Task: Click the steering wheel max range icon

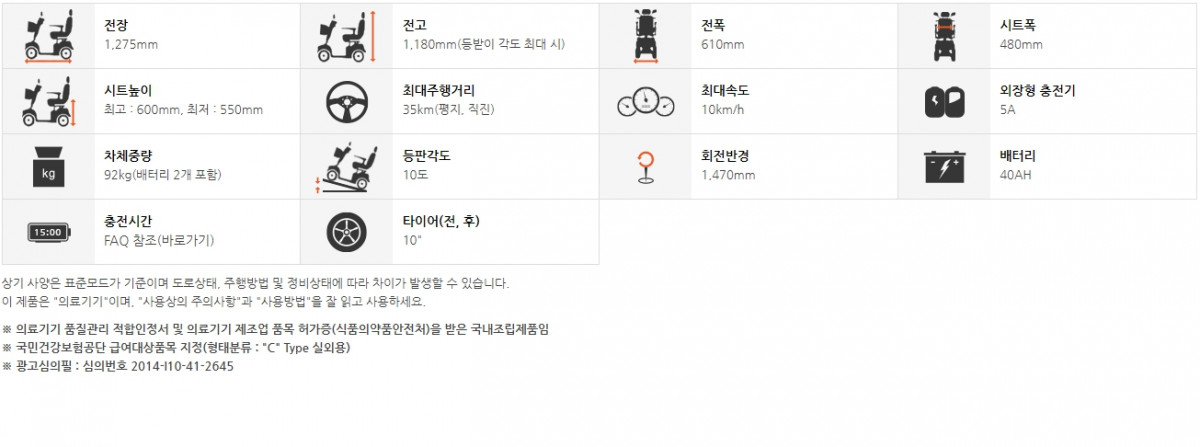Action: [345, 101]
